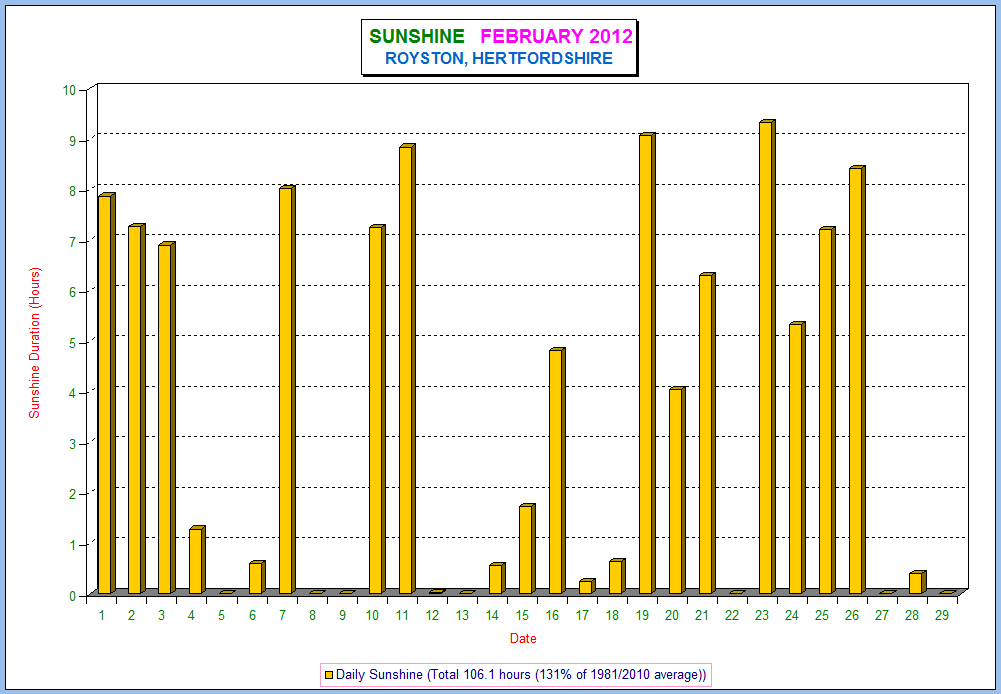Click the y-axis label 6
Screen dimensions: 1001x694
pyautogui.click(x=73, y=292)
